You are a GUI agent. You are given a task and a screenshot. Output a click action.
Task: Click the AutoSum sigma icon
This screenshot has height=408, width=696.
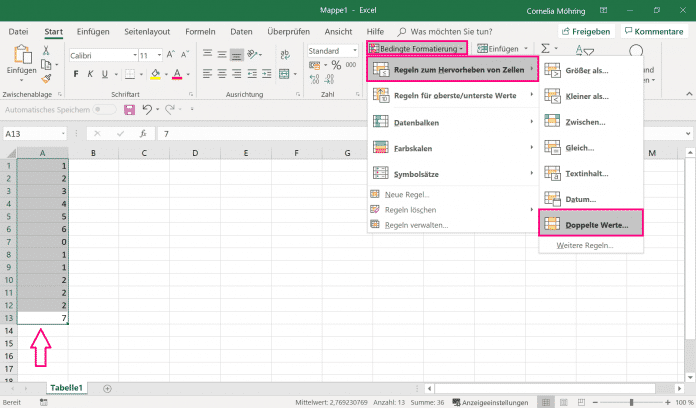click(545, 48)
